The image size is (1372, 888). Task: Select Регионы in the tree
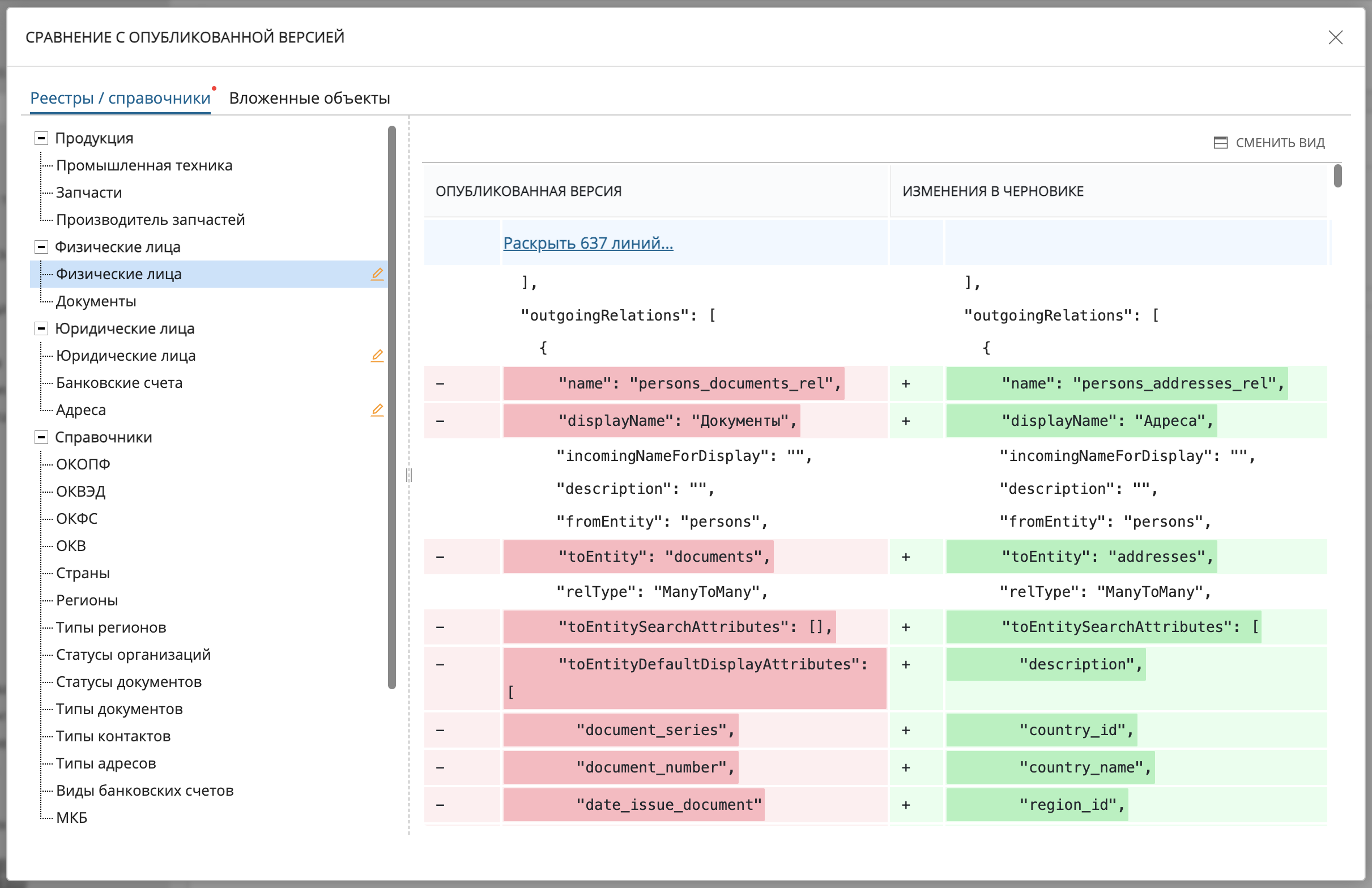pyautogui.click(x=87, y=600)
